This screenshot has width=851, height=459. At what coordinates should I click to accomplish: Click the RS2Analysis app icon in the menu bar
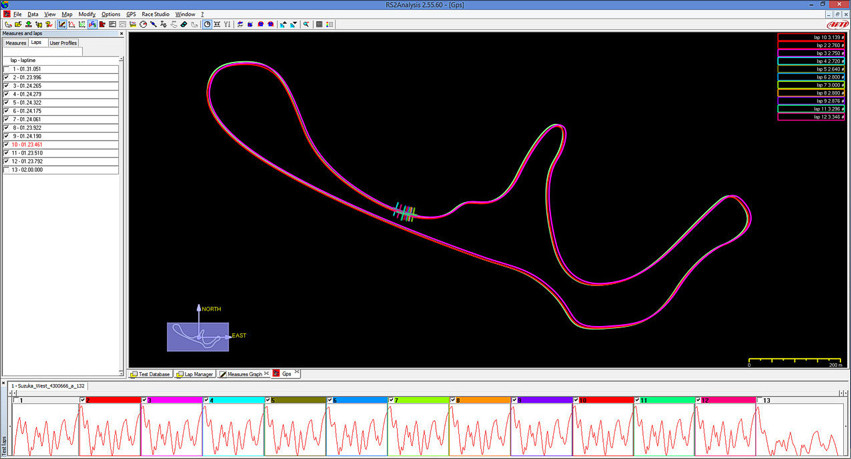(x=7, y=14)
